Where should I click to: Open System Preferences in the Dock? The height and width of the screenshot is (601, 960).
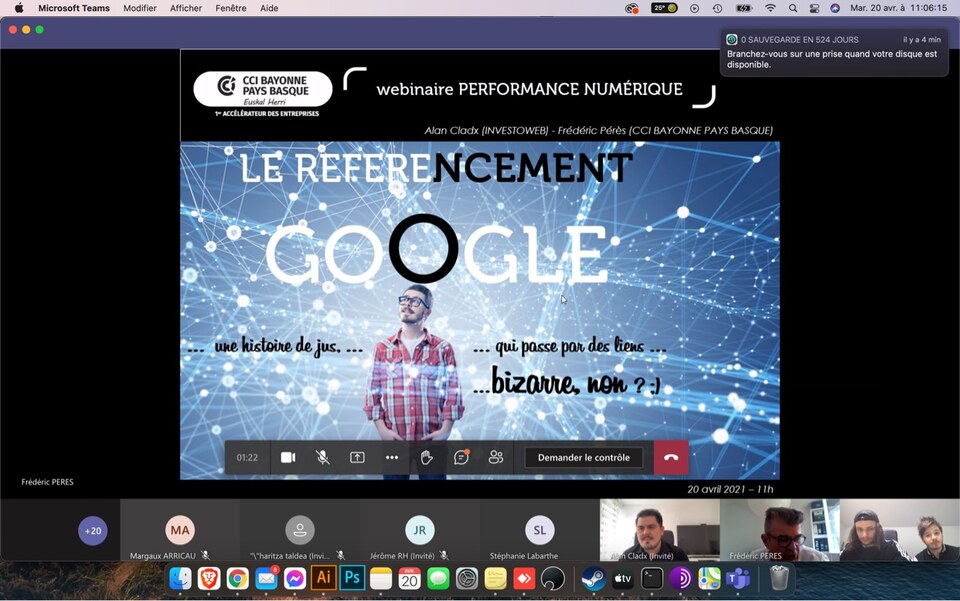click(467, 578)
